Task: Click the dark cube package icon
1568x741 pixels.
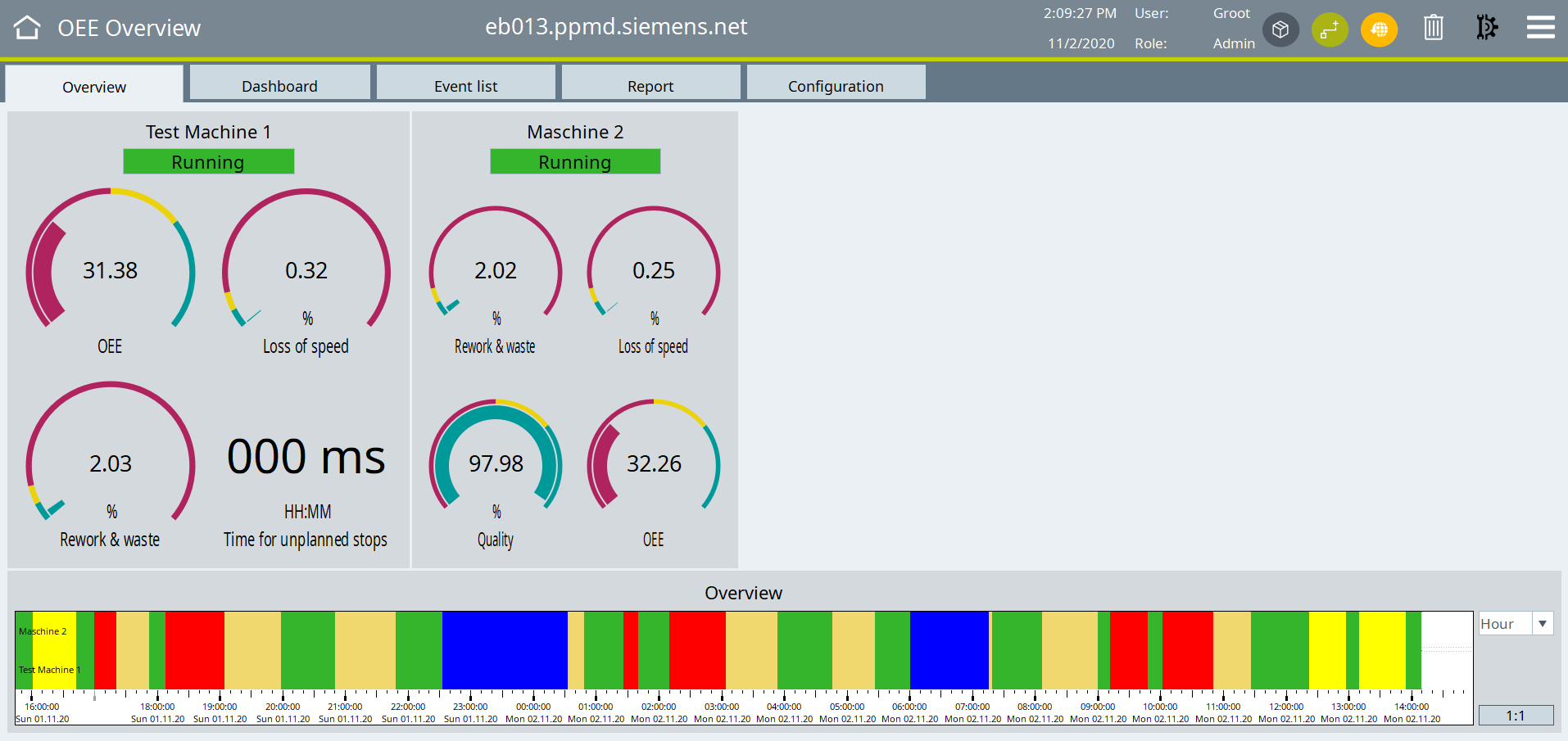Action: [1280, 29]
